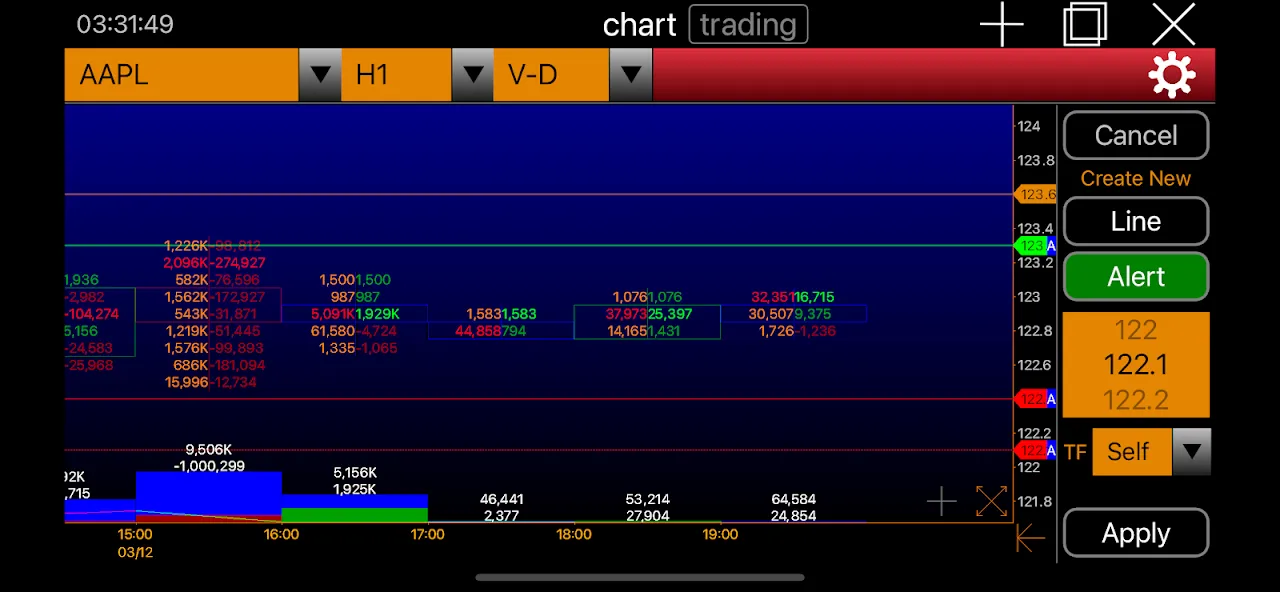The height and width of the screenshot is (592, 1280).
Task: Jump to latest bar with orange arrow
Action: pos(1030,538)
